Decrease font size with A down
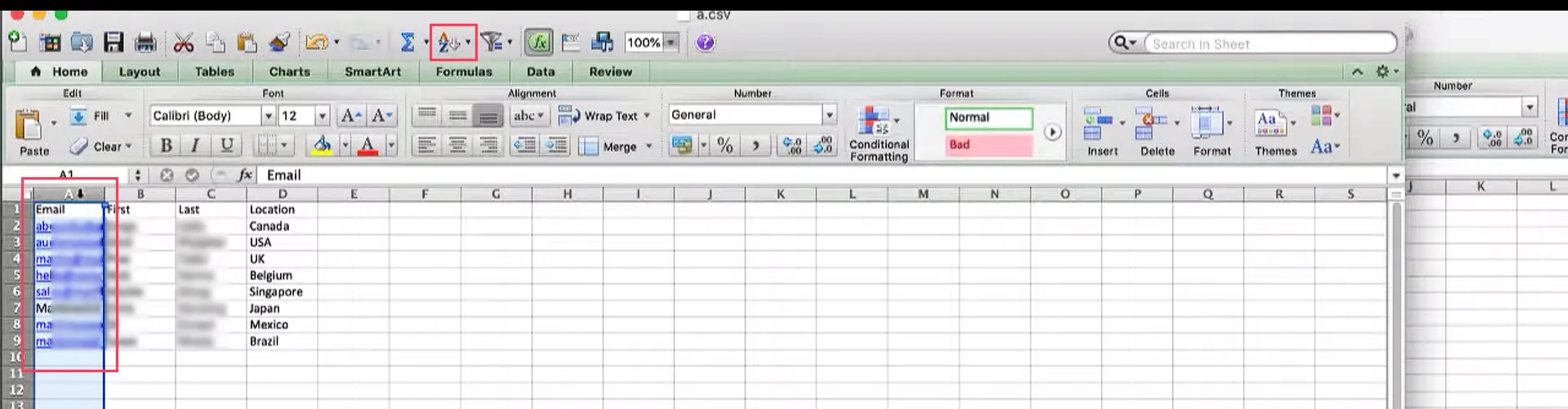This screenshot has height=409, width=1568. [x=382, y=116]
